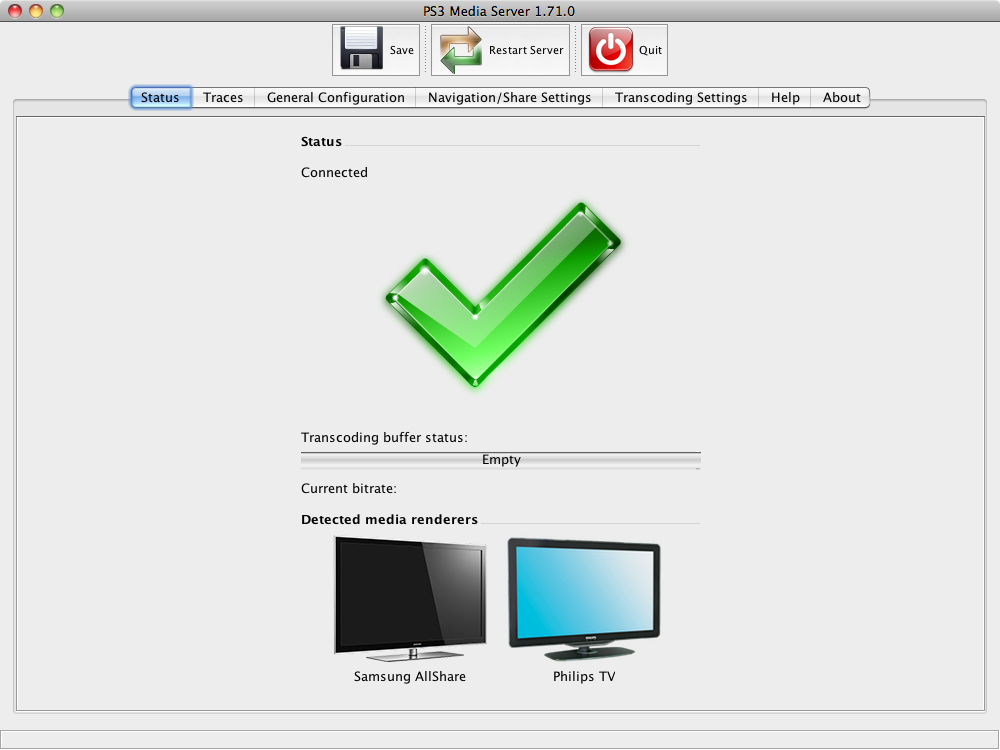The width and height of the screenshot is (1000, 750).
Task: Open the General Configuration tab
Action: coord(335,98)
